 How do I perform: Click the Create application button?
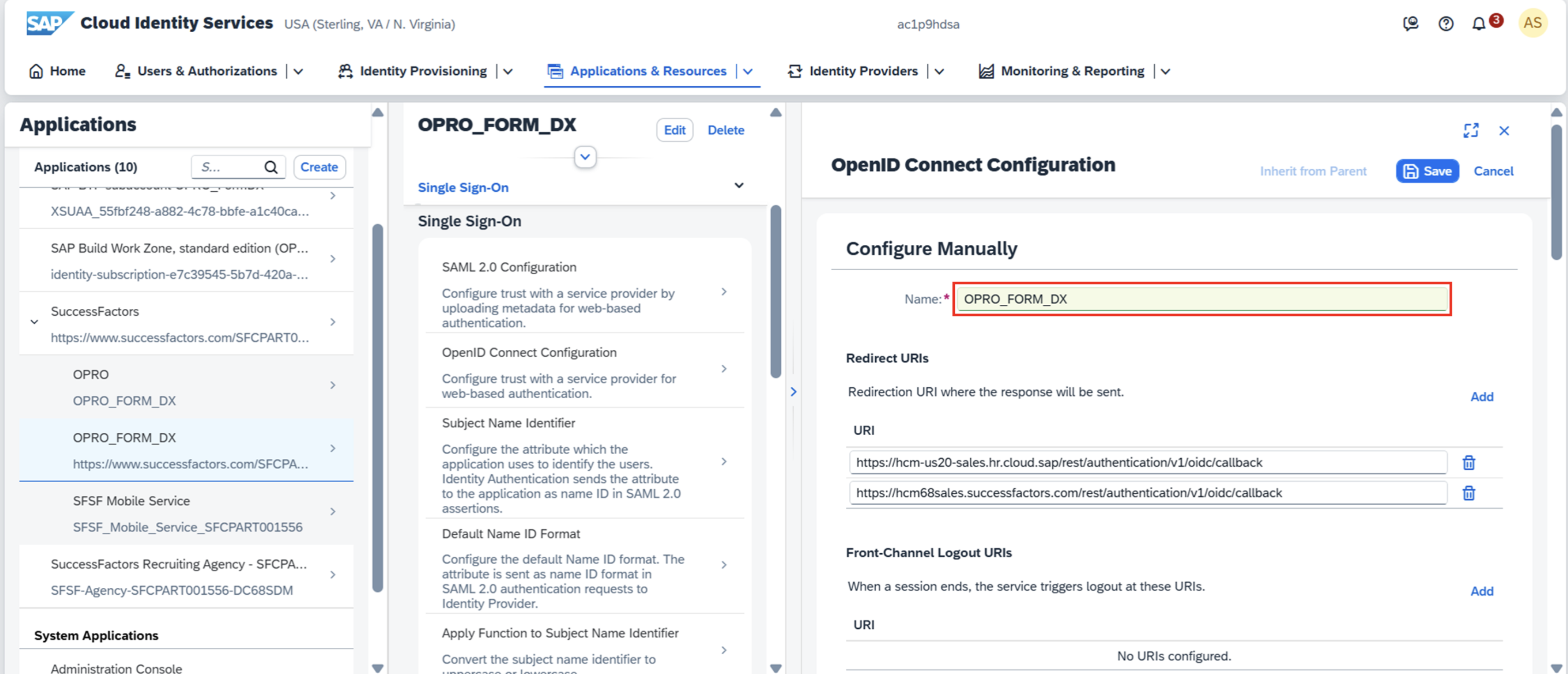(x=318, y=167)
